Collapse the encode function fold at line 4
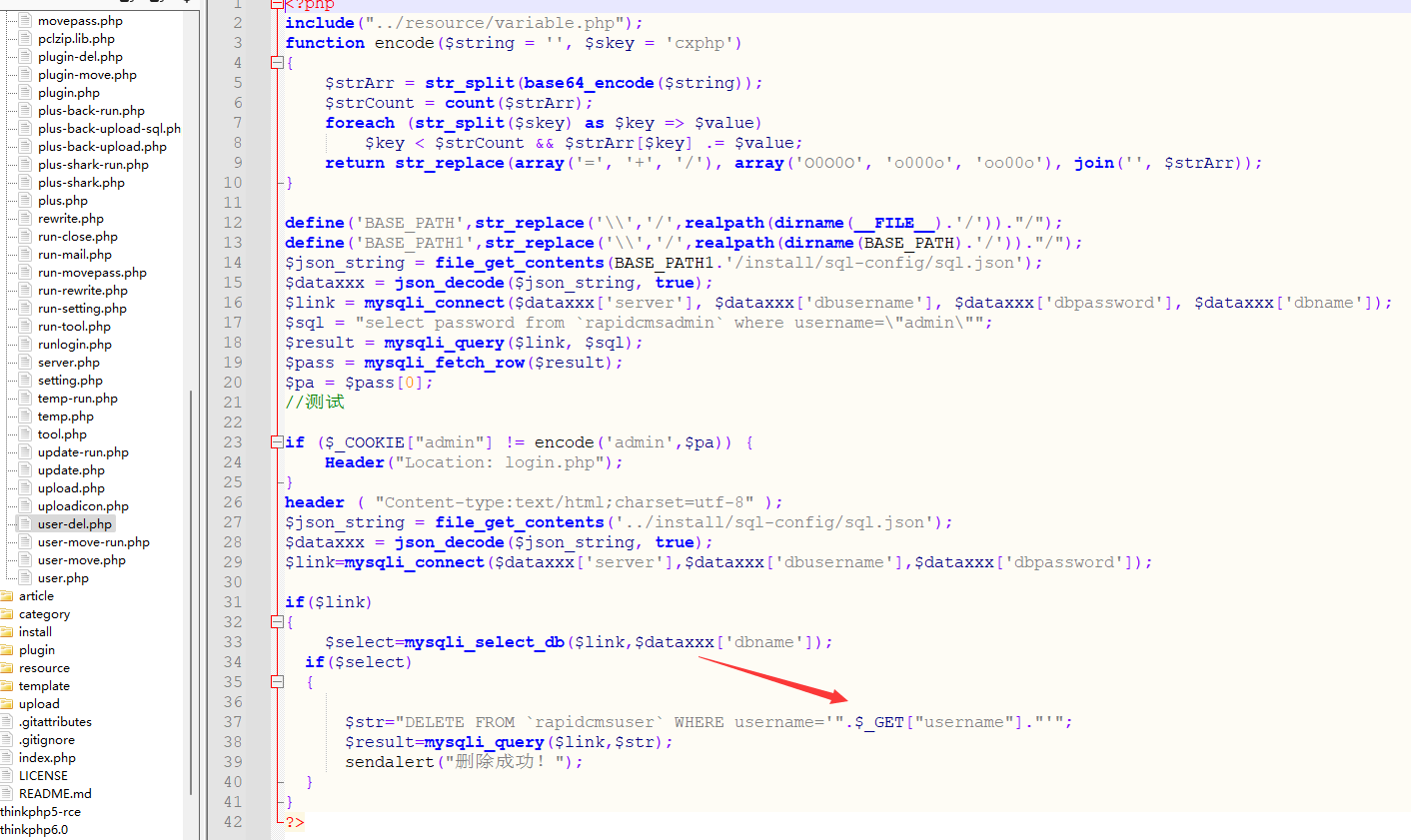Screen dimensions: 1411x840 point(277,63)
